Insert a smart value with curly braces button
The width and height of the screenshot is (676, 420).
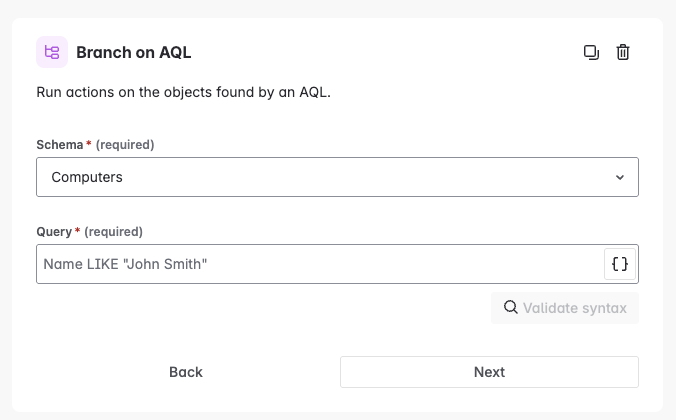(x=620, y=264)
